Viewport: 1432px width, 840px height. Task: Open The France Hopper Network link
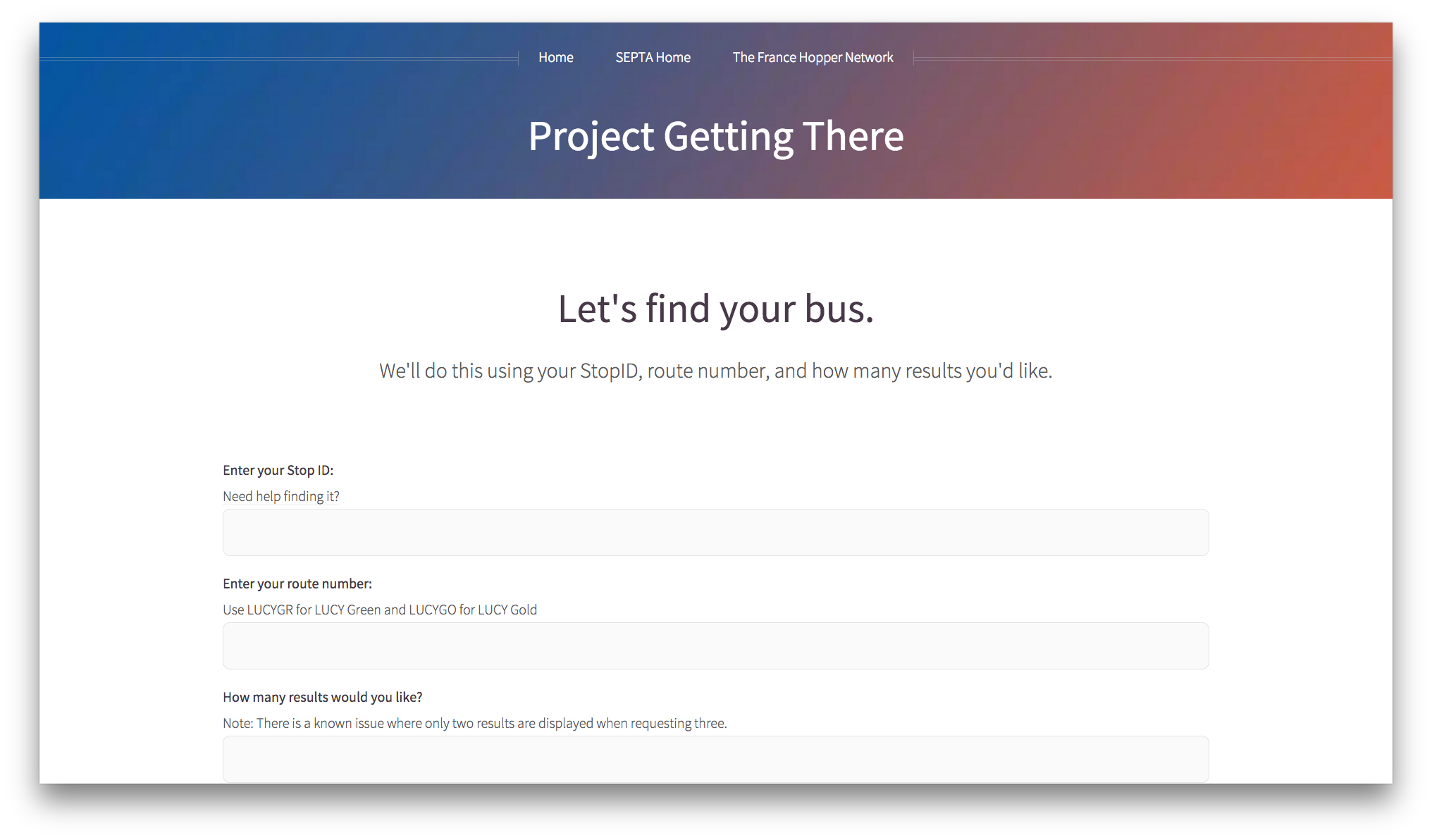tap(813, 58)
